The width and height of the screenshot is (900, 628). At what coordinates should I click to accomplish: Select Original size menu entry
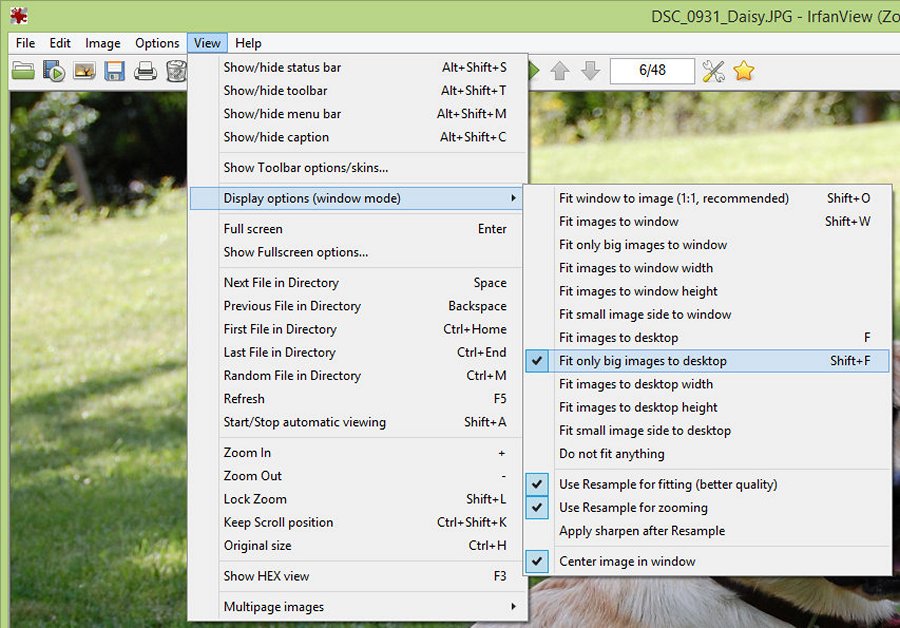356,545
